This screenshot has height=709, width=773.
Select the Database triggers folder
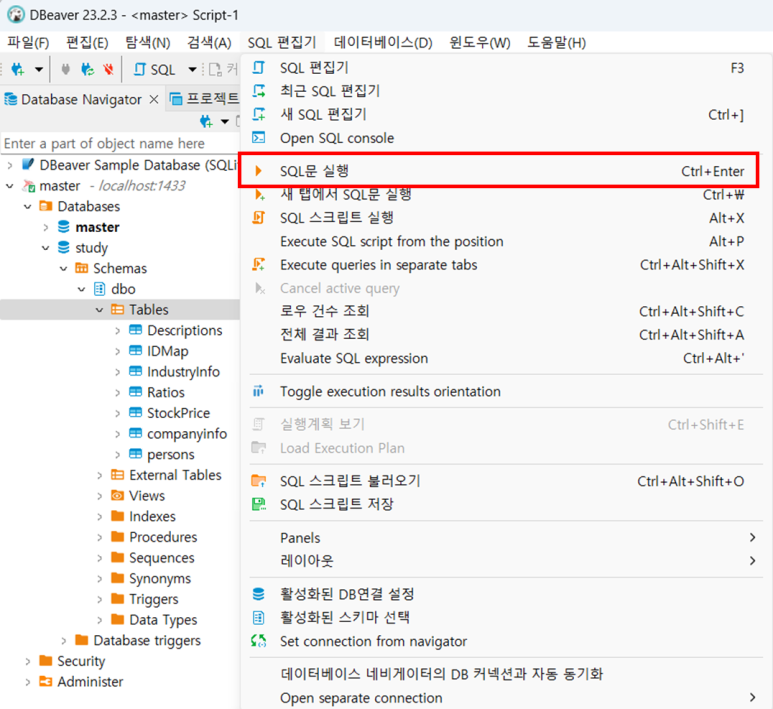pos(147,640)
